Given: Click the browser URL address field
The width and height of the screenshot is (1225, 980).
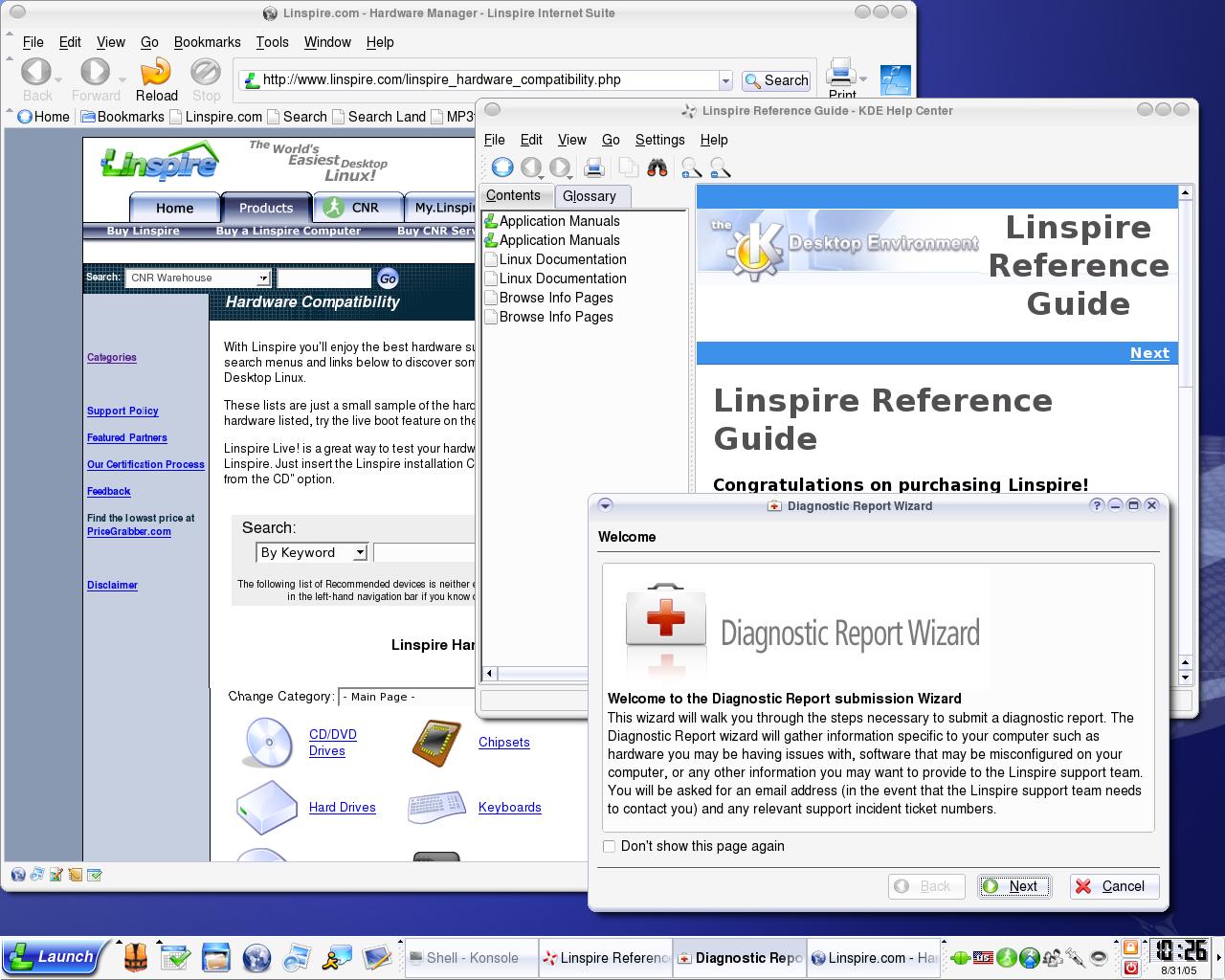Looking at the screenshot, I should pos(478,80).
